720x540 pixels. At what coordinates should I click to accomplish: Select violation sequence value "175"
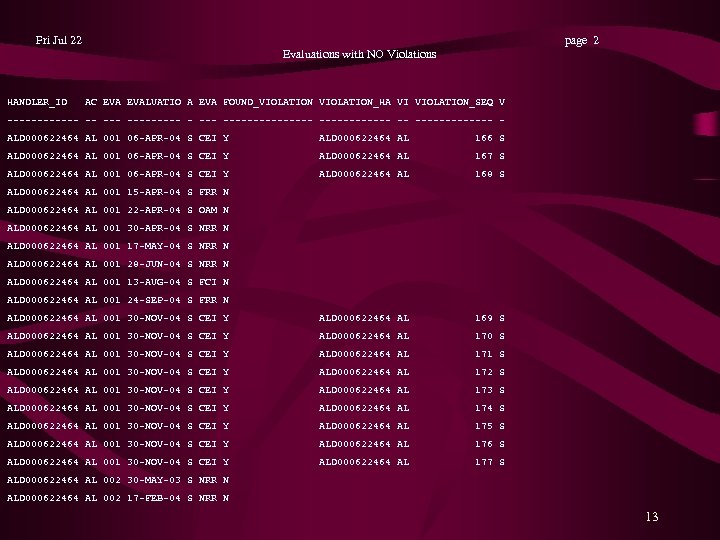[484, 426]
